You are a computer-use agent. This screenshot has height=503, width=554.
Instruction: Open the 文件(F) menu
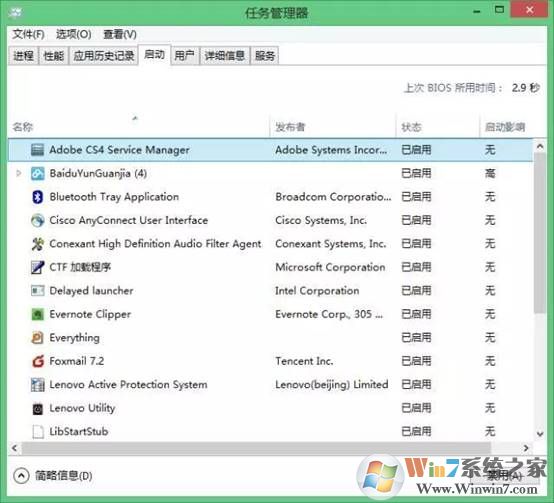pos(28,35)
